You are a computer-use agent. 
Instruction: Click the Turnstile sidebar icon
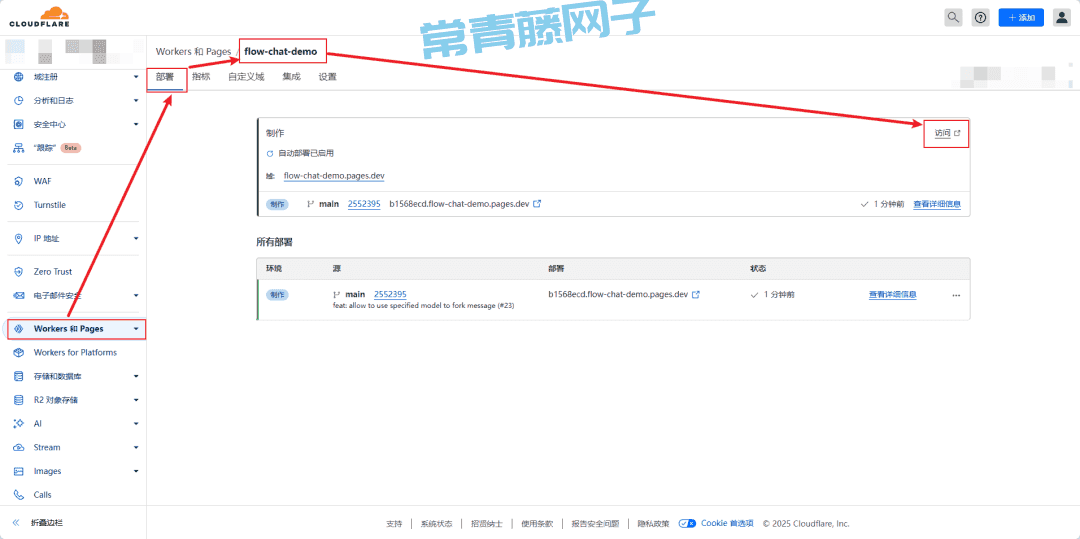19,205
